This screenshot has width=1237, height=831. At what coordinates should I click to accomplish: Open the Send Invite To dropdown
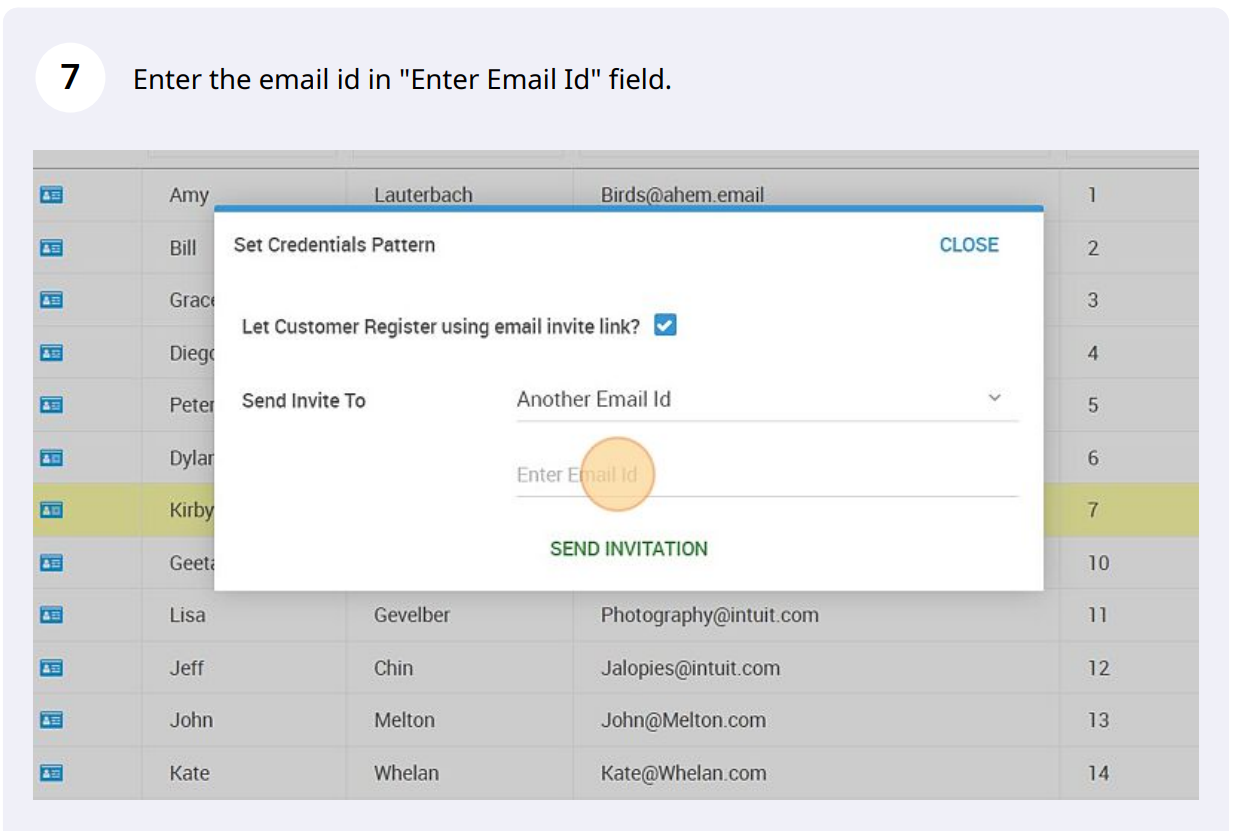(x=765, y=400)
